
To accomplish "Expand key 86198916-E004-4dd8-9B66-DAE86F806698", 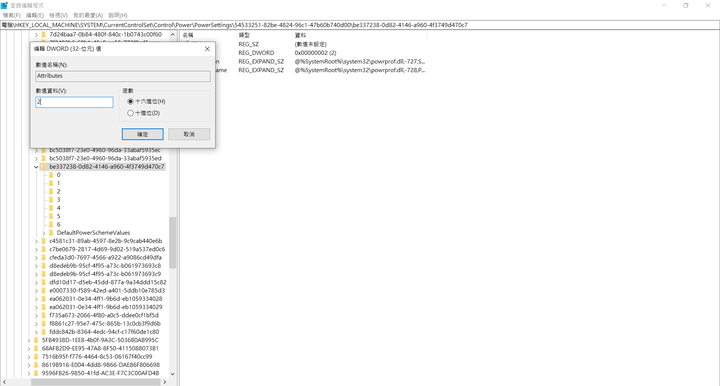I will pos(29,365).
